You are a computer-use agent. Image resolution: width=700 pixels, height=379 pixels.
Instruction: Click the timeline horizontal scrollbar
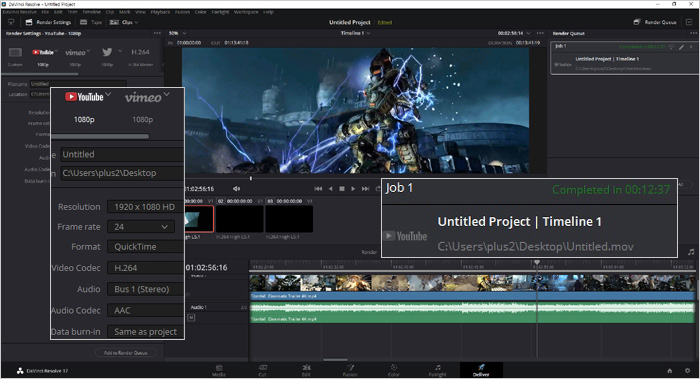335,359
